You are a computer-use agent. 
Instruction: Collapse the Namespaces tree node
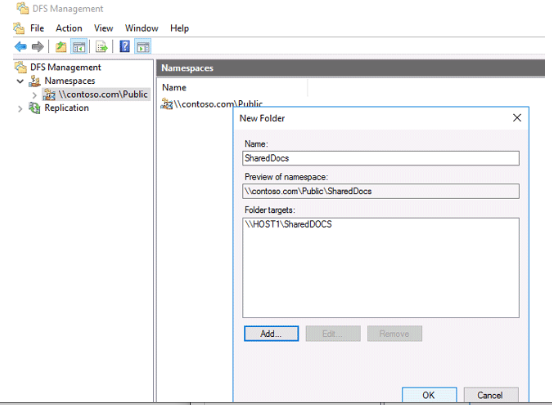20,81
